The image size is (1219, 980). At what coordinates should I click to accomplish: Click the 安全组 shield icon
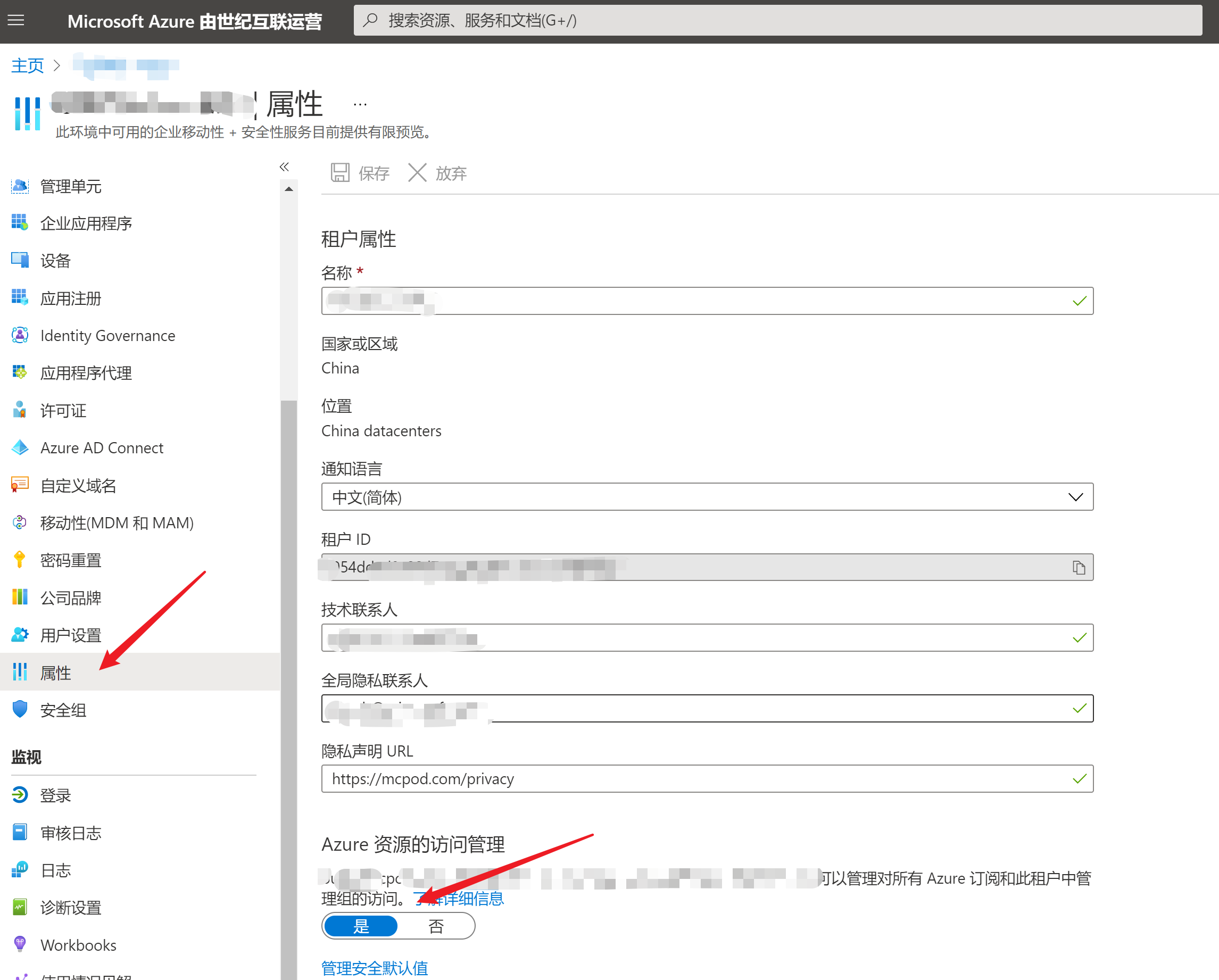(20, 710)
